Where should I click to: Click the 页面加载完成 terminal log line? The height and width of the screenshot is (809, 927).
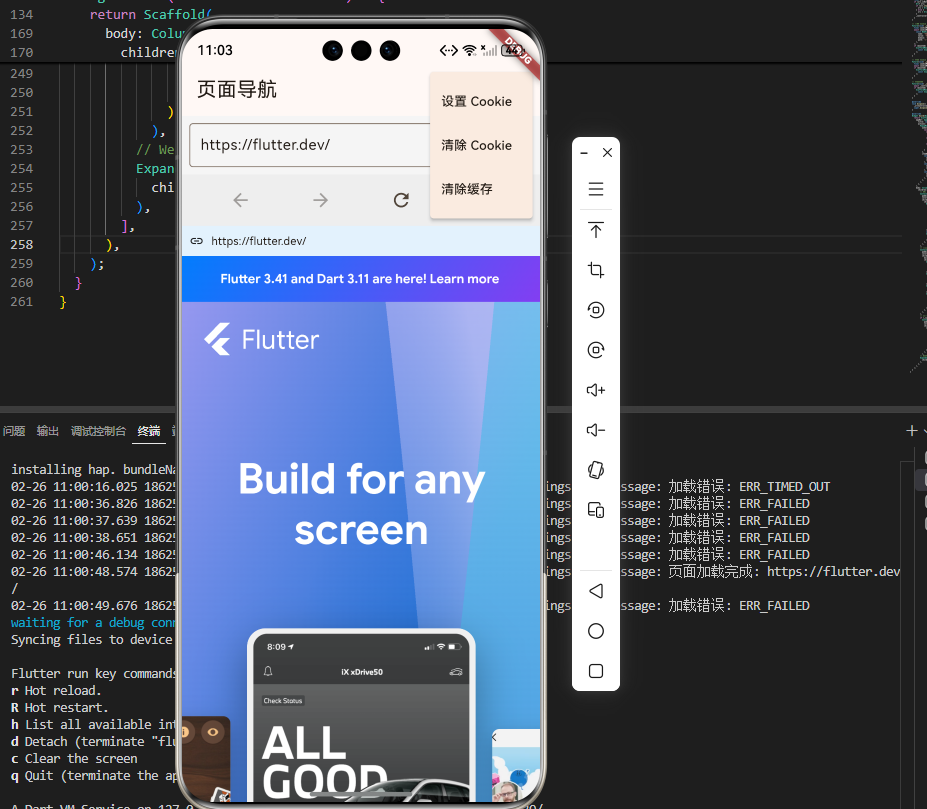click(784, 571)
